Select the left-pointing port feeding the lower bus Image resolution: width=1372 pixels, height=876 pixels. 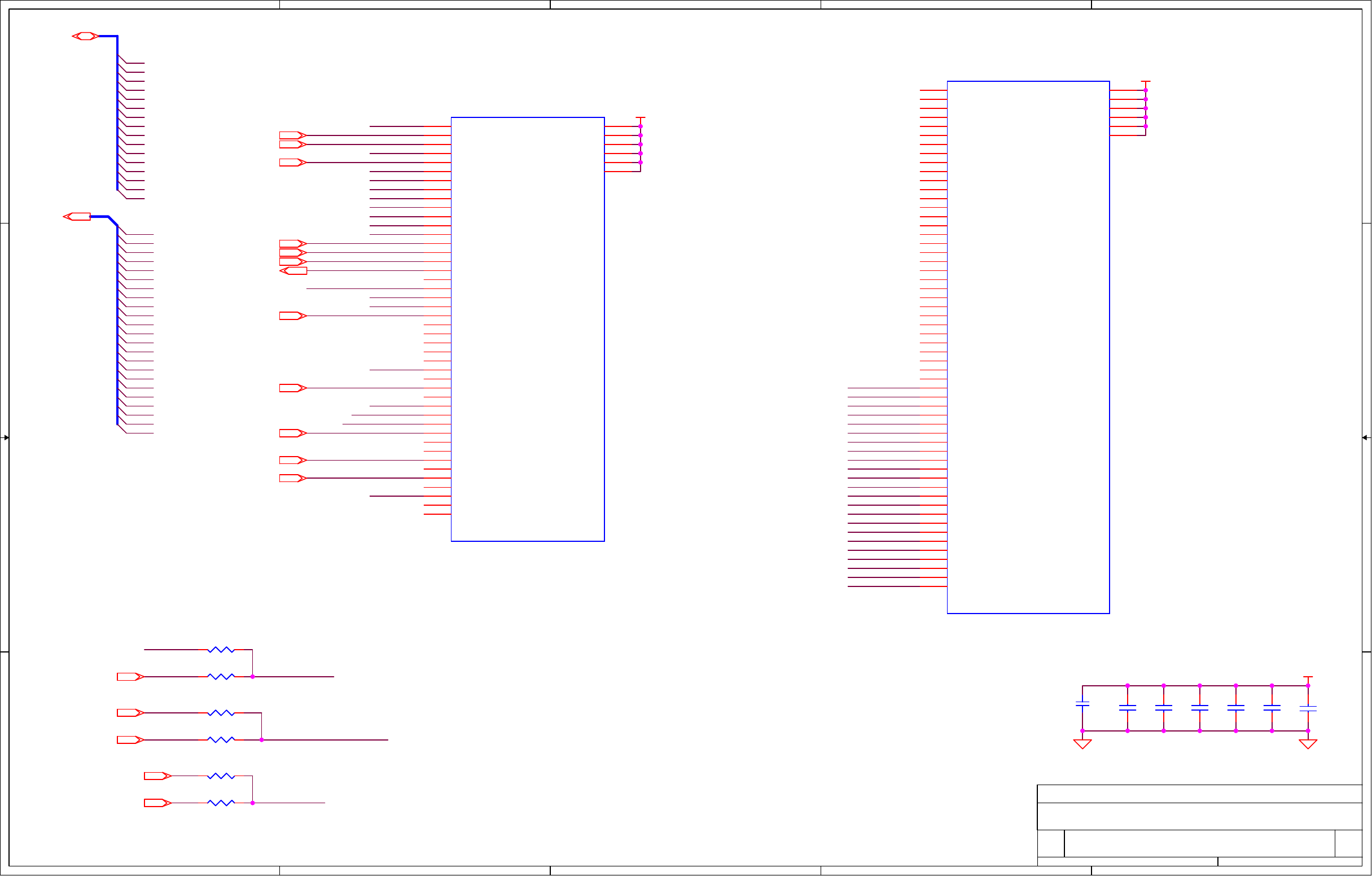coord(77,217)
